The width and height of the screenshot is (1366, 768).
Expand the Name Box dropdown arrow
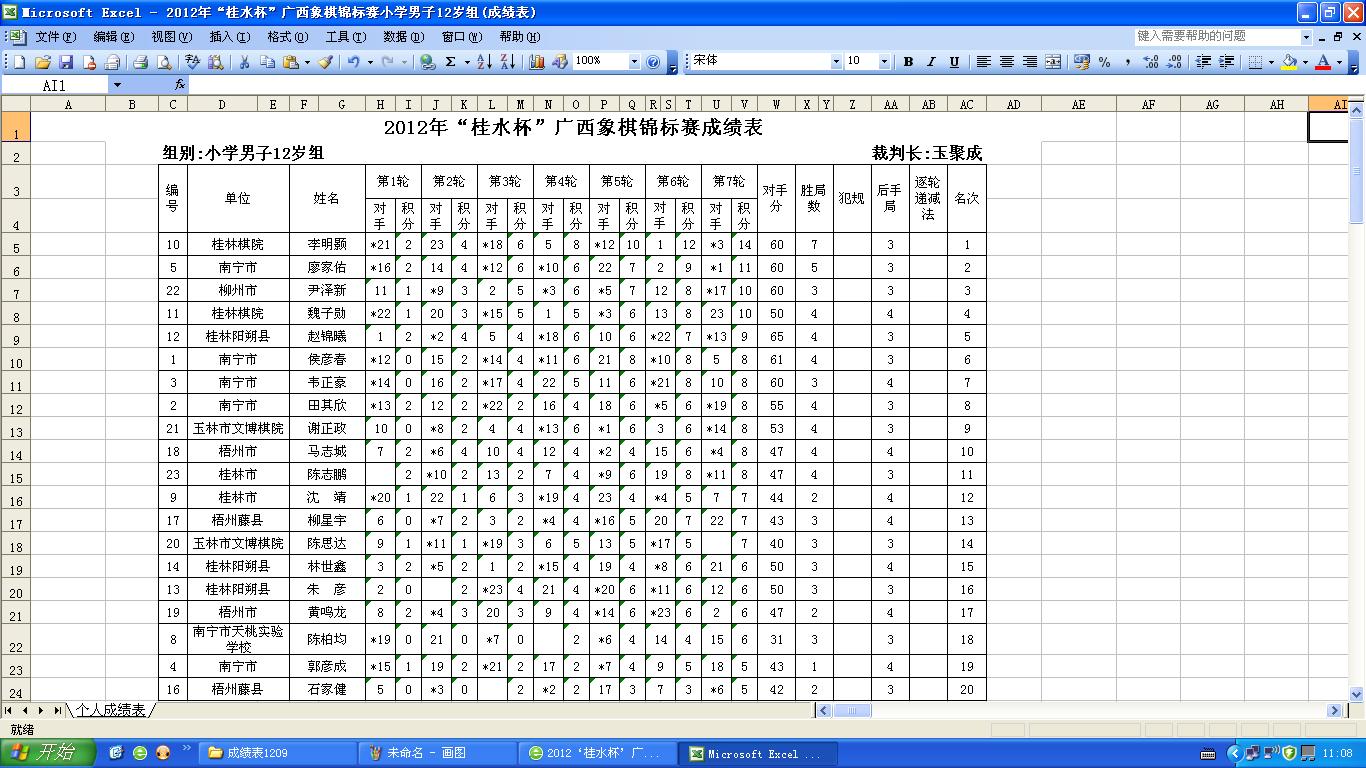(x=117, y=85)
